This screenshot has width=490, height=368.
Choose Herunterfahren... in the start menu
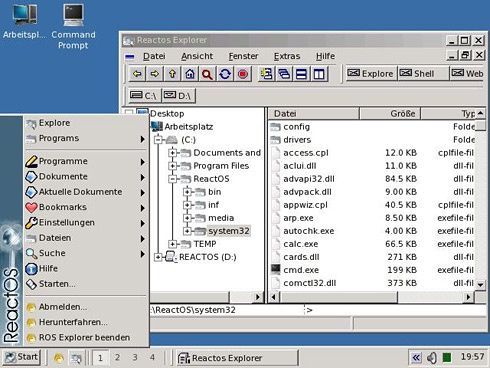86,322
